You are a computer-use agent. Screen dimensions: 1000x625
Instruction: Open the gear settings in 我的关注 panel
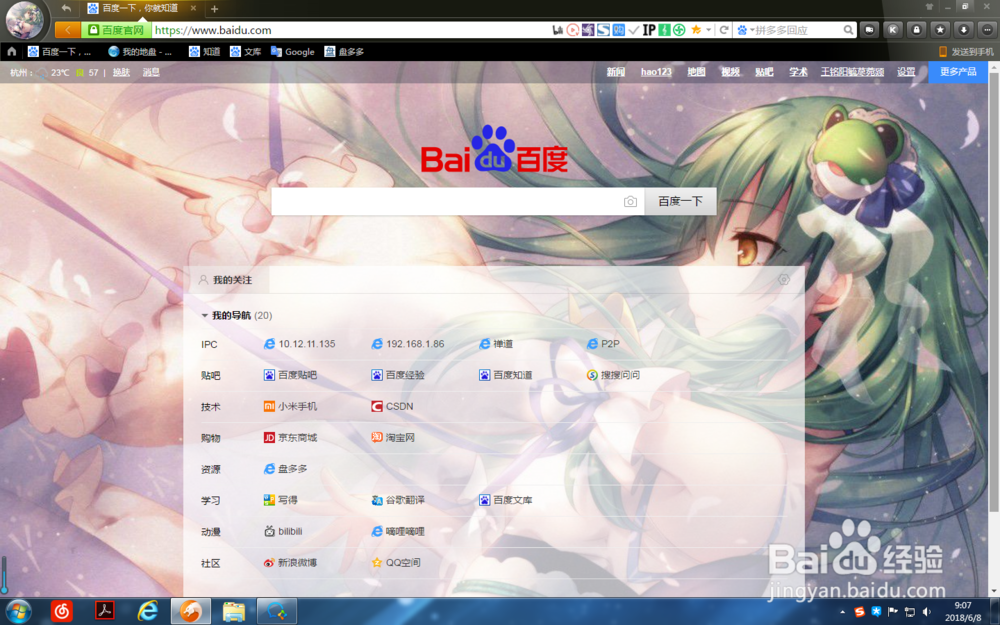[784, 279]
